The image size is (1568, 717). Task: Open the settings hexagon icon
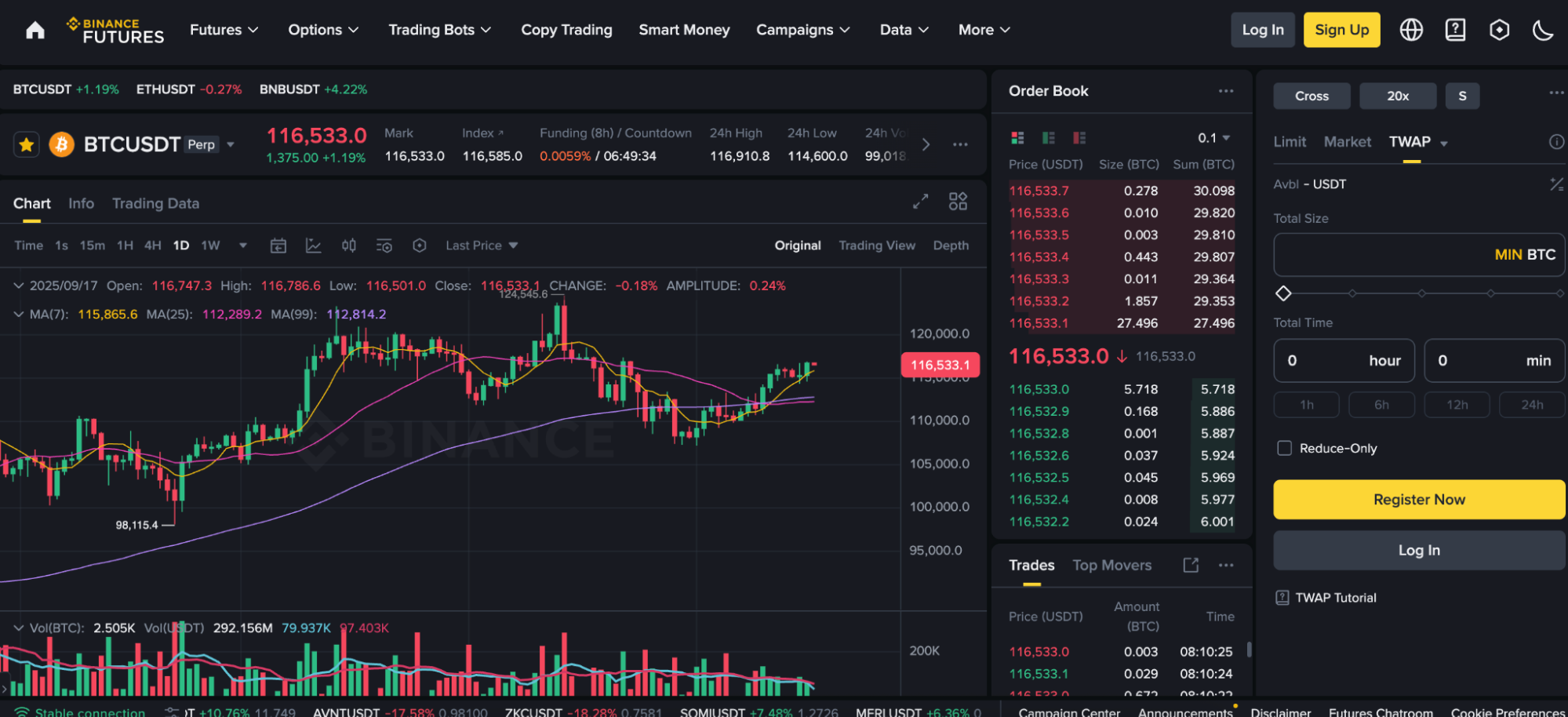point(1499,30)
